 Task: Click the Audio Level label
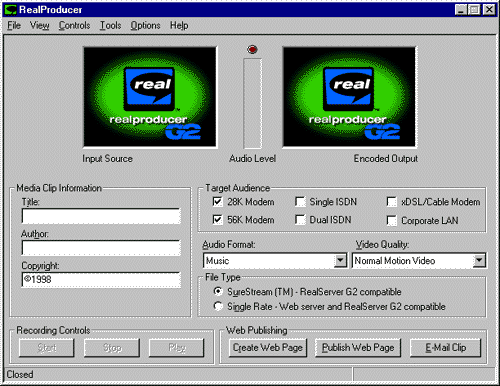point(252,159)
